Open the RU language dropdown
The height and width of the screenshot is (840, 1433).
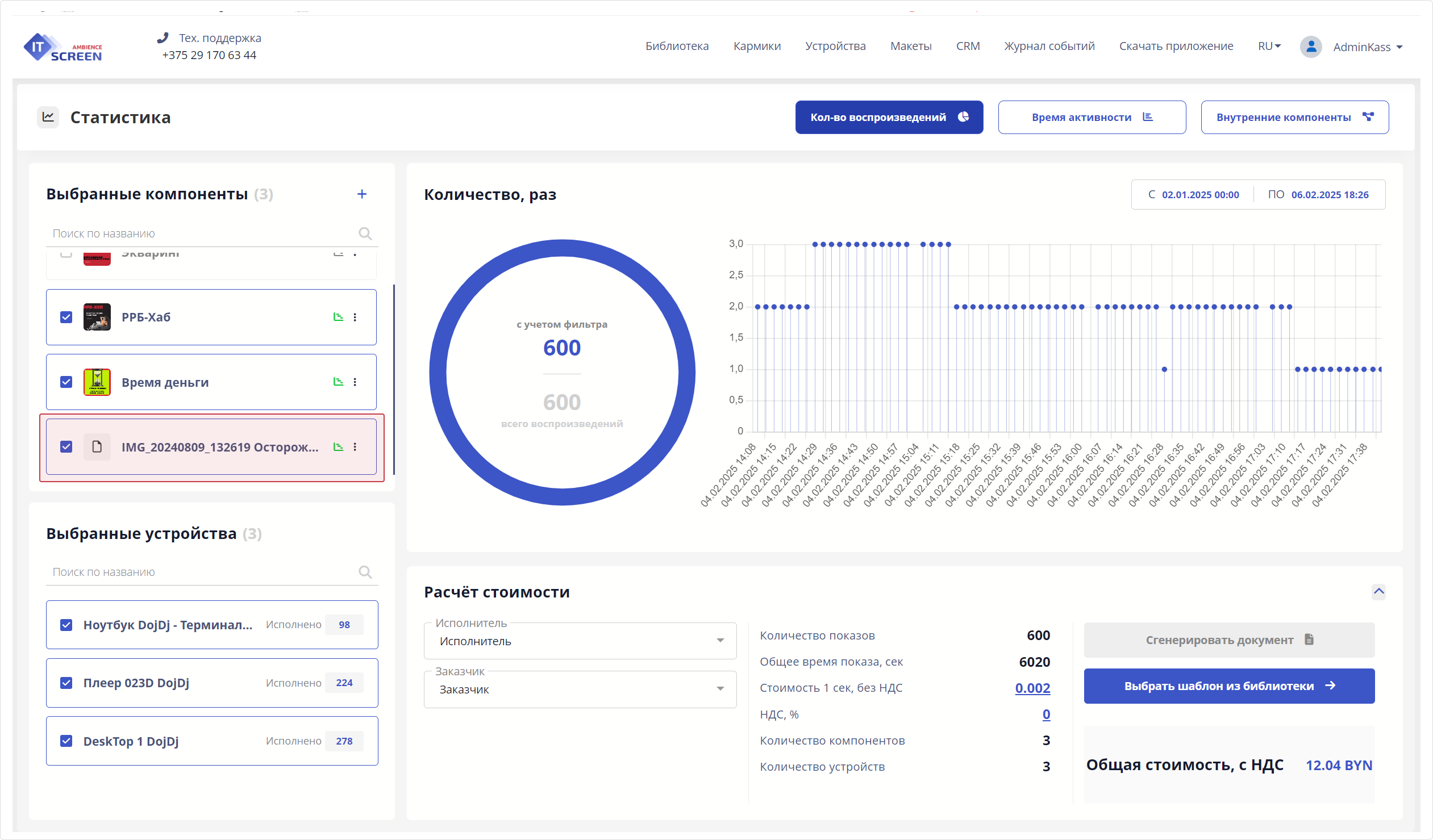tap(1269, 46)
